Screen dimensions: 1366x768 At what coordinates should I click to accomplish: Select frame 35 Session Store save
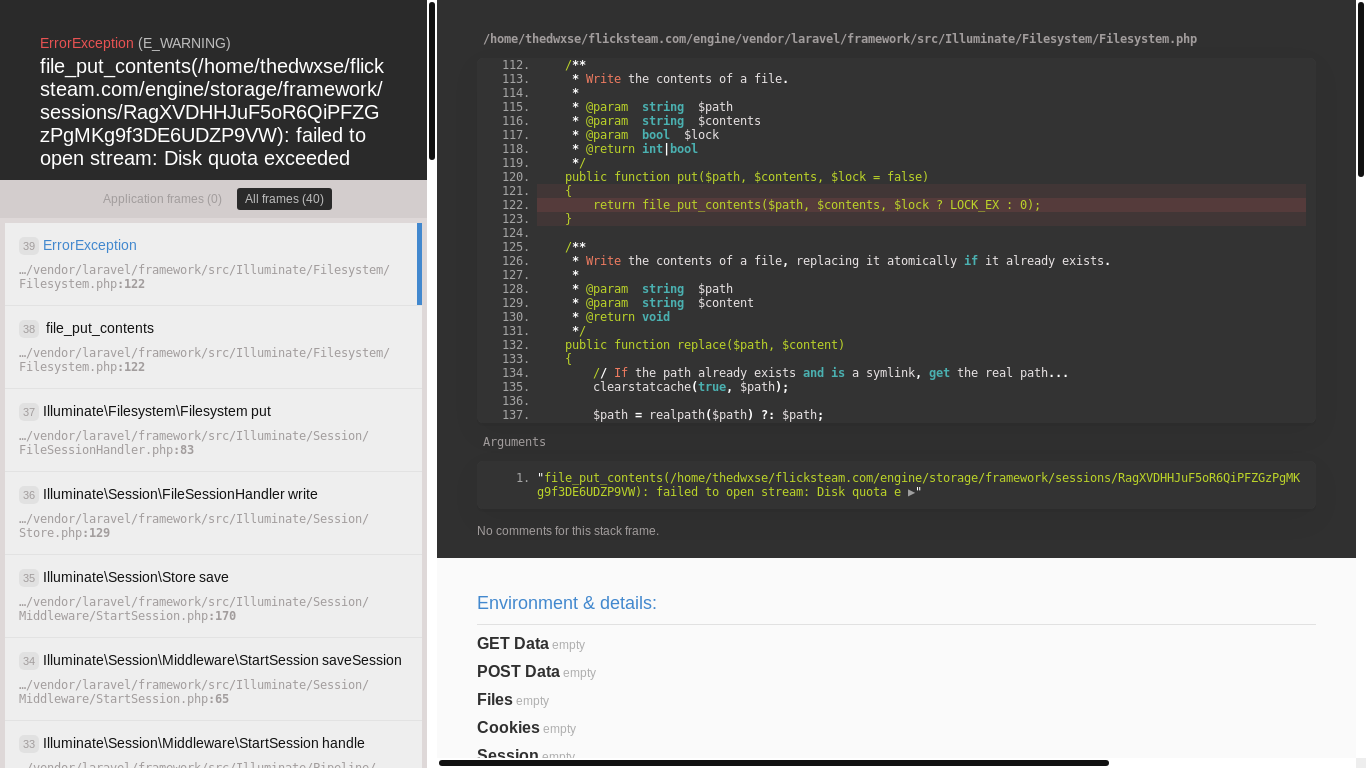pyautogui.click(x=213, y=596)
